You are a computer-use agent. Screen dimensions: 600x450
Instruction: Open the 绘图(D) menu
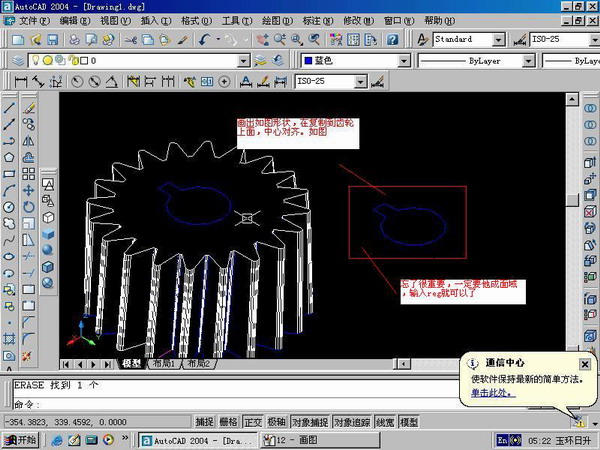(x=277, y=20)
